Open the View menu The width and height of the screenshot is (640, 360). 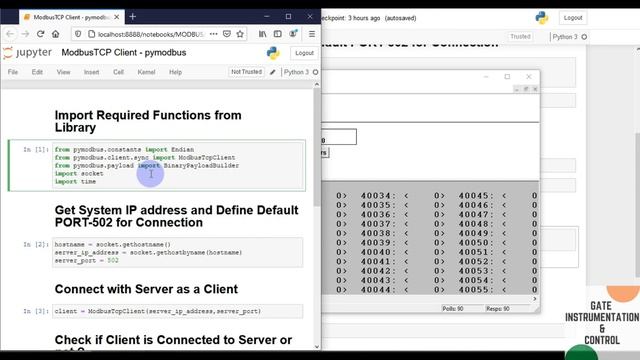point(63,72)
